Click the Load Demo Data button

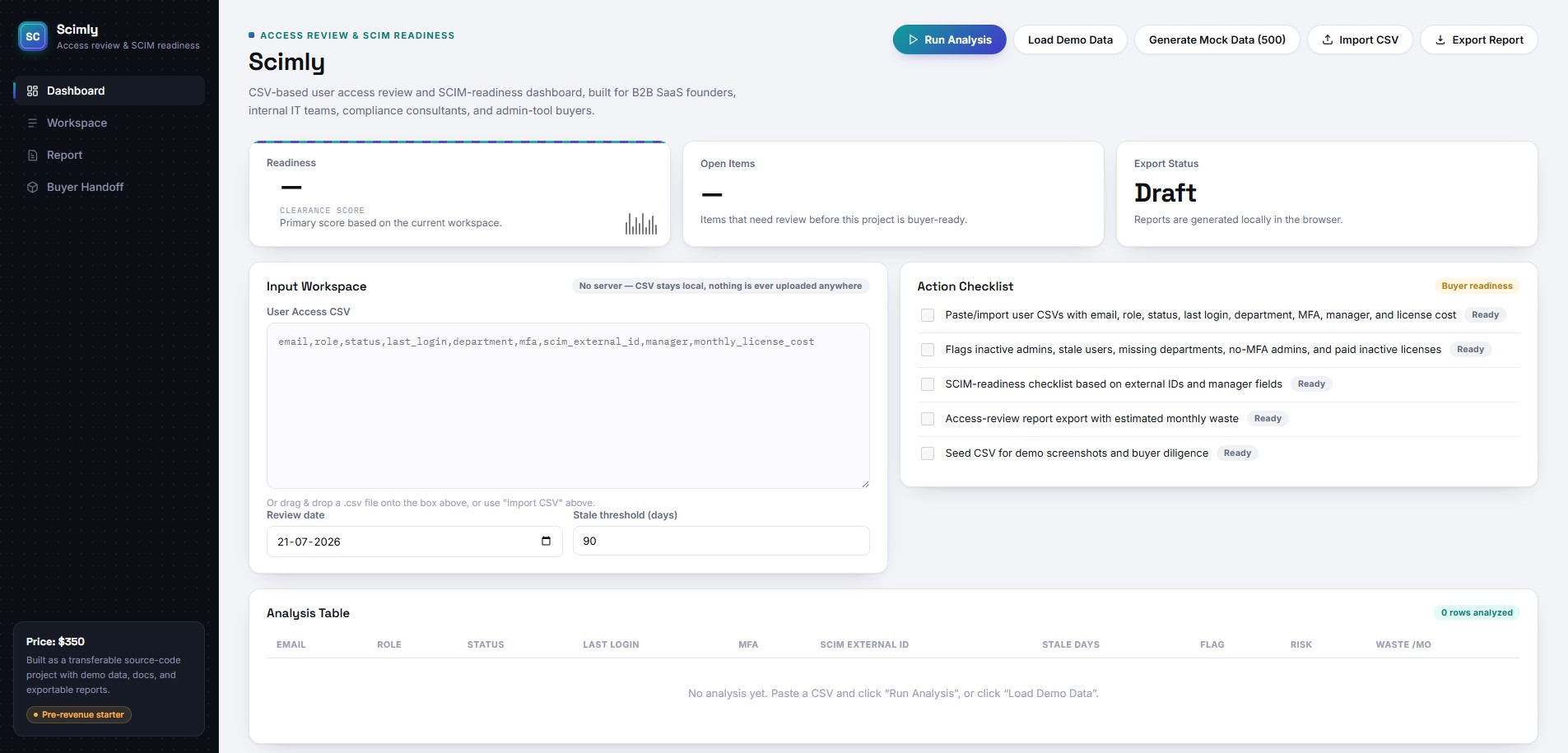1070,40
